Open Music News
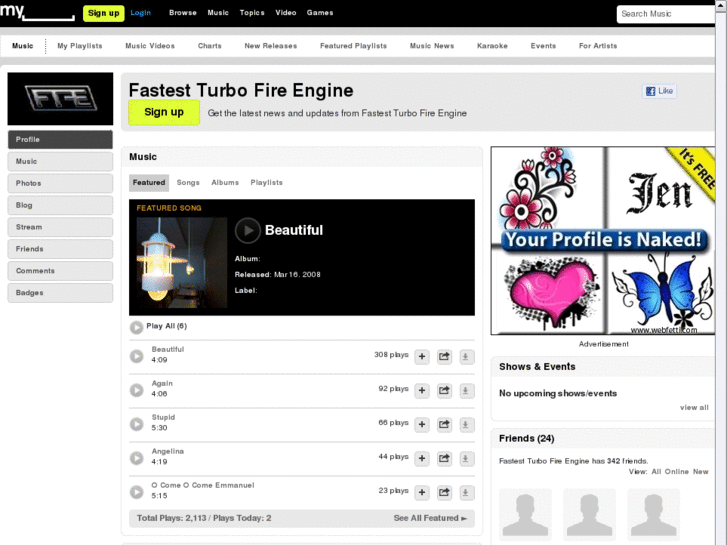727x545 pixels. (x=432, y=46)
